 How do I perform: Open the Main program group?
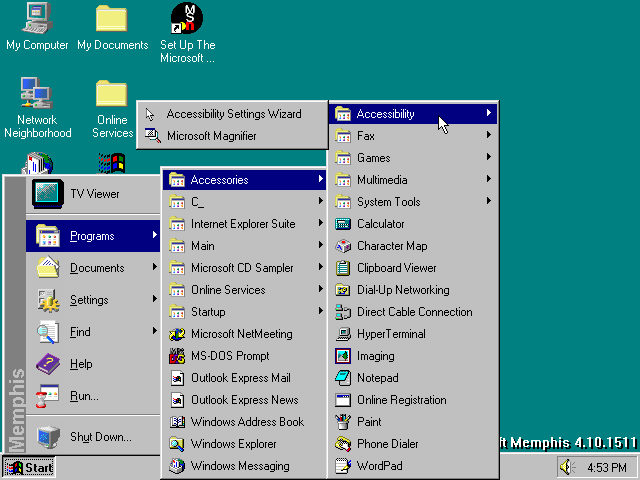[244, 246]
